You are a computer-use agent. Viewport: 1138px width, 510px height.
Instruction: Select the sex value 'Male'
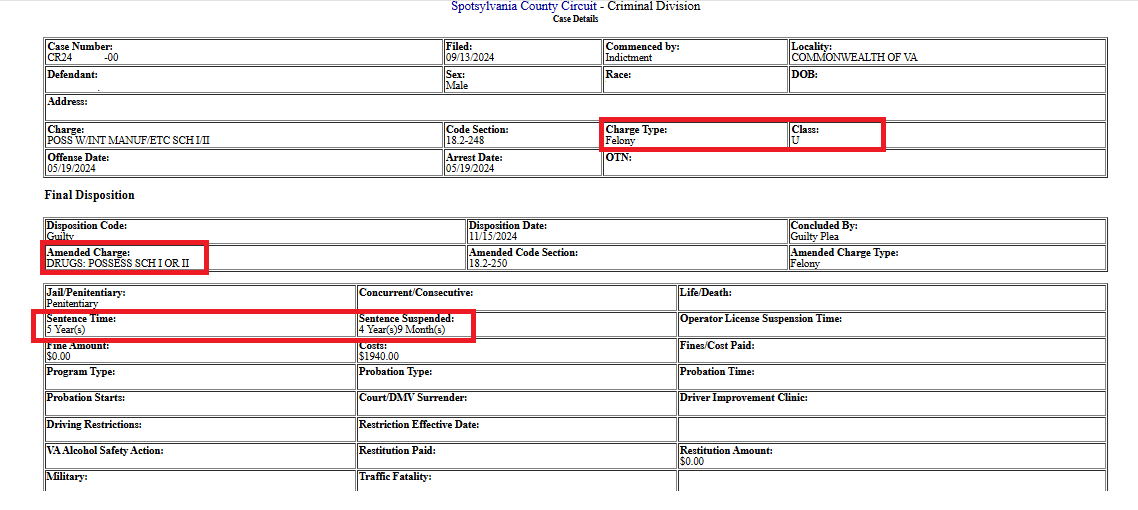[x=457, y=86]
